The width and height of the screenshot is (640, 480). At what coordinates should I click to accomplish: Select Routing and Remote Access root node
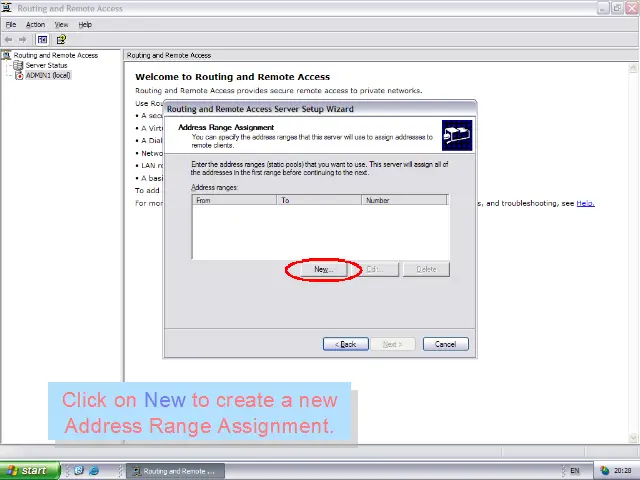click(x=56, y=55)
